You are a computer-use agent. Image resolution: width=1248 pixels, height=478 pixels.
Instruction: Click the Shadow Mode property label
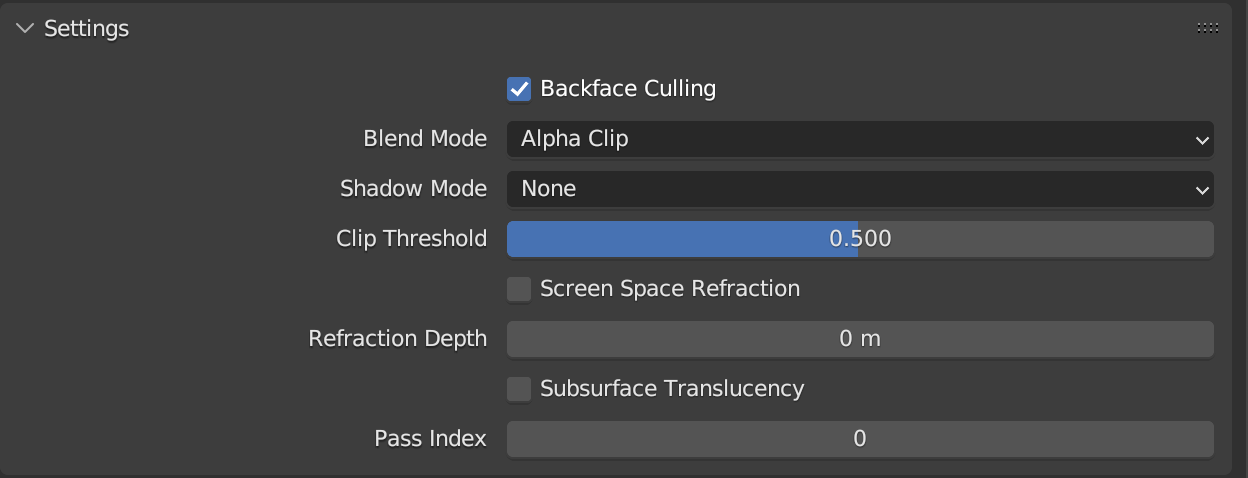pos(413,189)
